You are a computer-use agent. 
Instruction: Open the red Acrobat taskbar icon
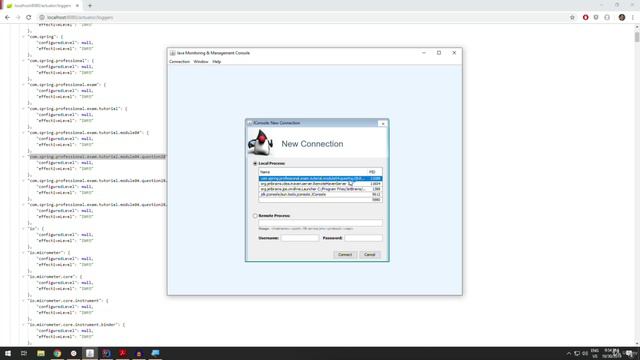122,353
